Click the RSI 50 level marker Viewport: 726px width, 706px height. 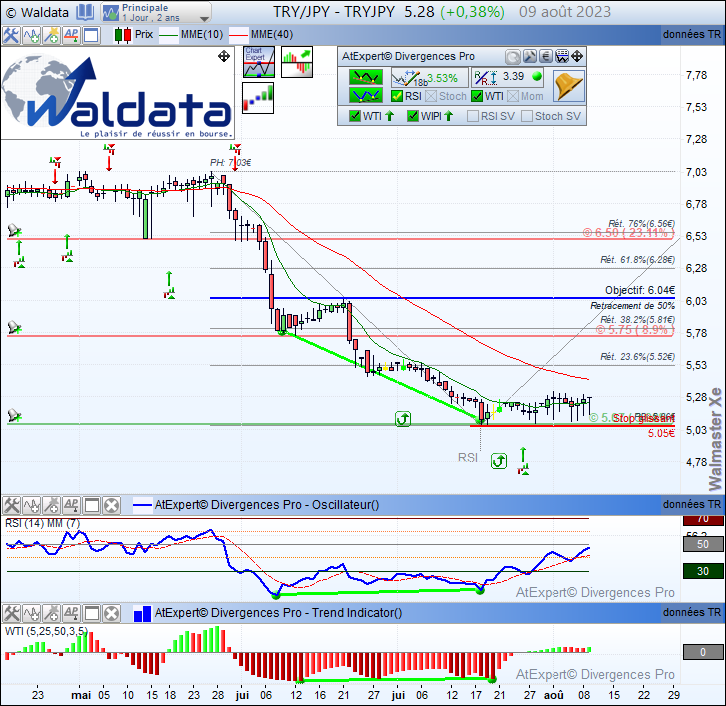[x=703, y=544]
